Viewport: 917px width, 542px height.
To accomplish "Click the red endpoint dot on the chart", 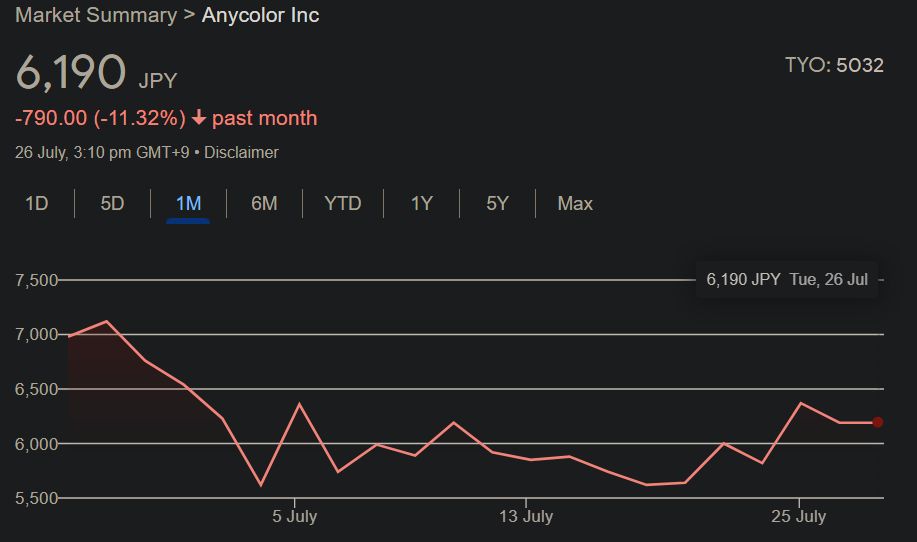I will [877, 422].
